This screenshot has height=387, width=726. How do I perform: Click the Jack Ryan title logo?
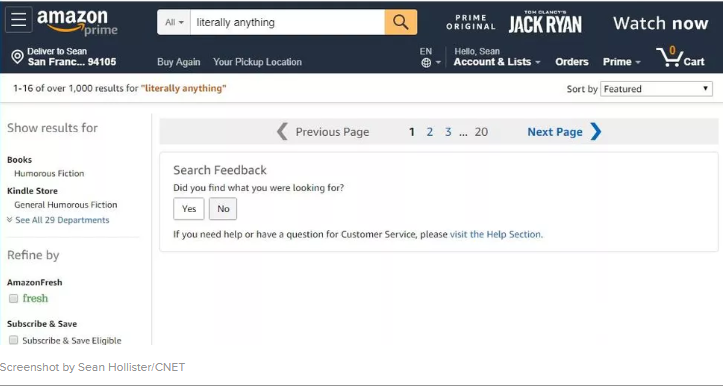(545, 22)
